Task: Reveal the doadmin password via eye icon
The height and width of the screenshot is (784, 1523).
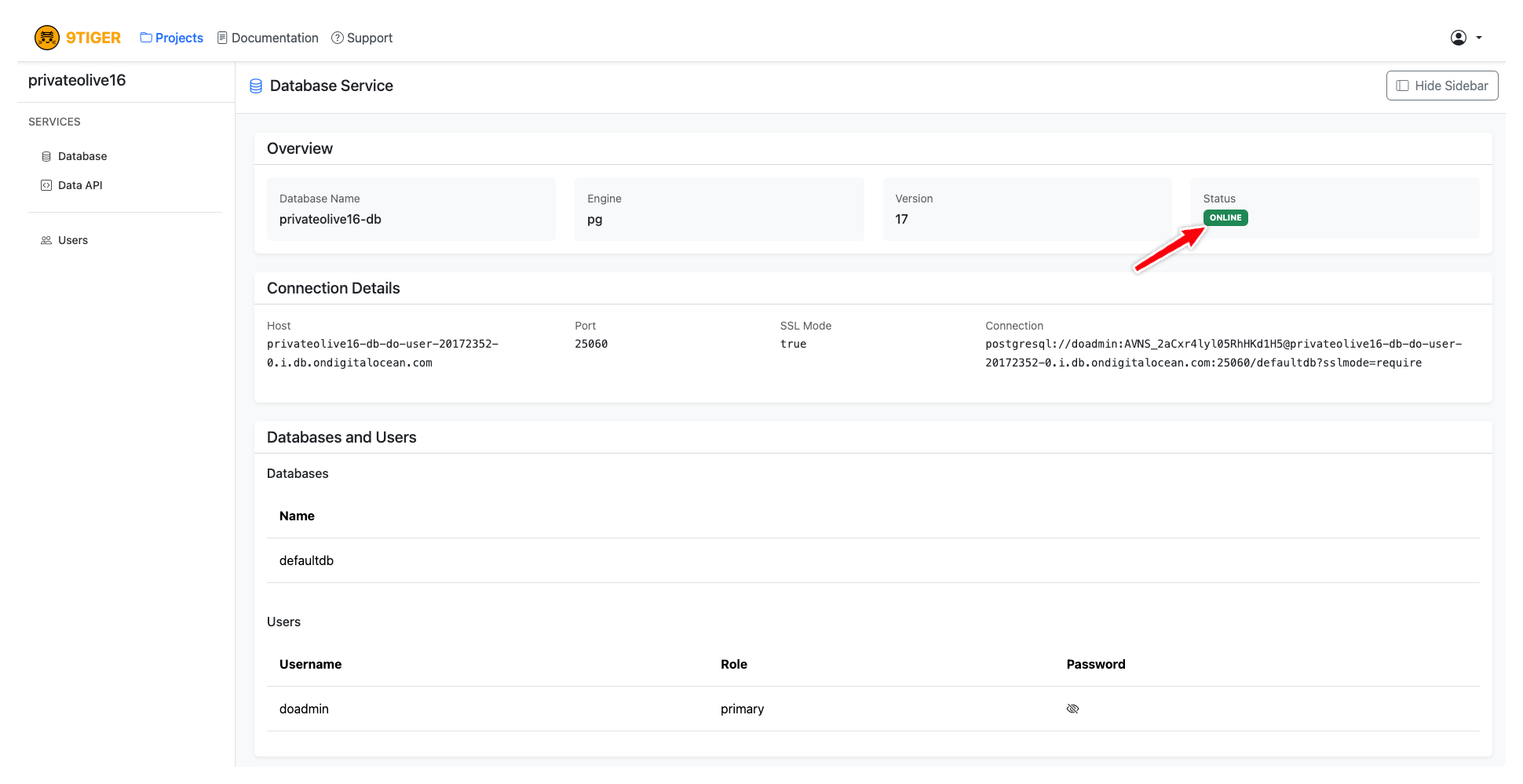Action: point(1072,709)
